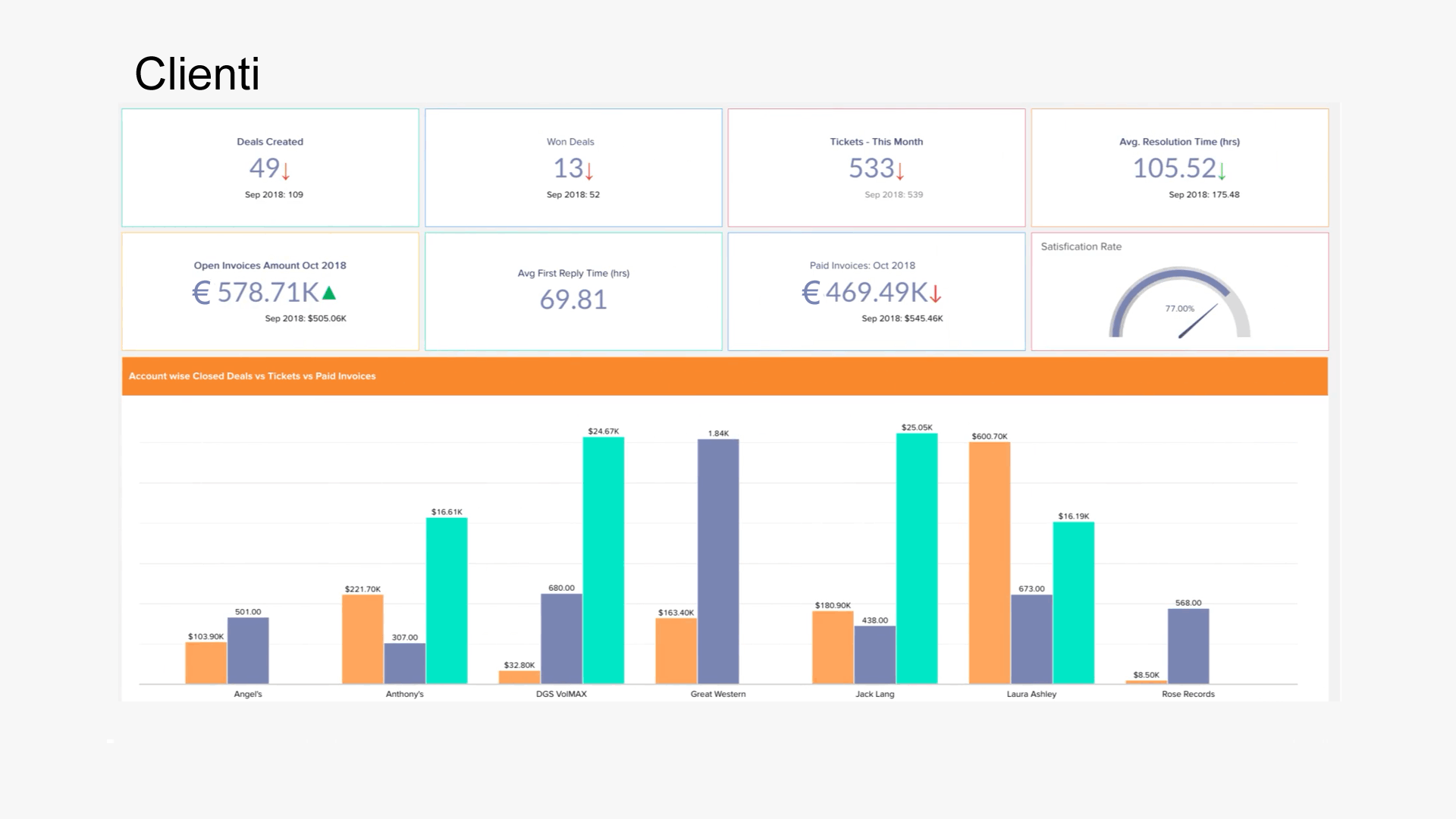
Task: Click Great Western orange $163.40K bar
Action: [x=676, y=651]
